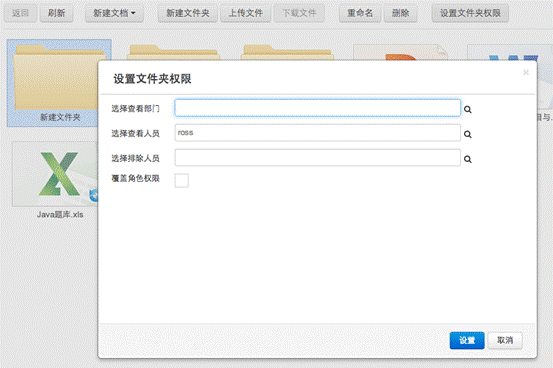This screenshot has width=553, height=368.
Task: Click the 上传文件 button
Action: [x=246, y=13]
